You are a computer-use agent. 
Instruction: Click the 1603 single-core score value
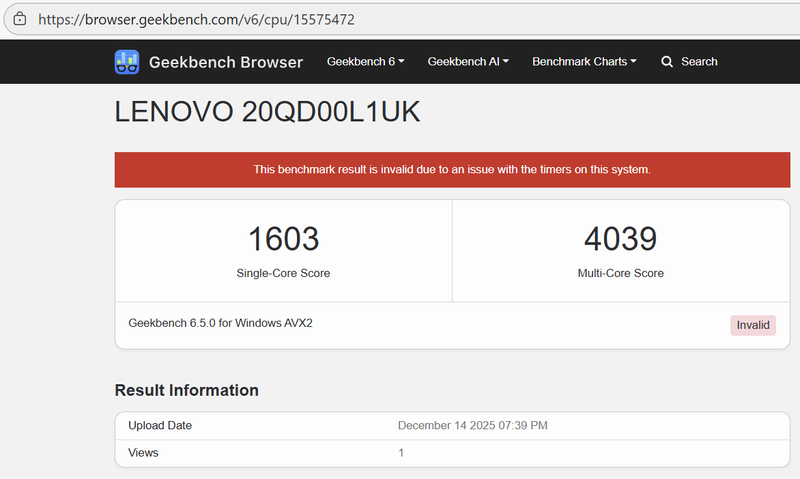[283, 239]
